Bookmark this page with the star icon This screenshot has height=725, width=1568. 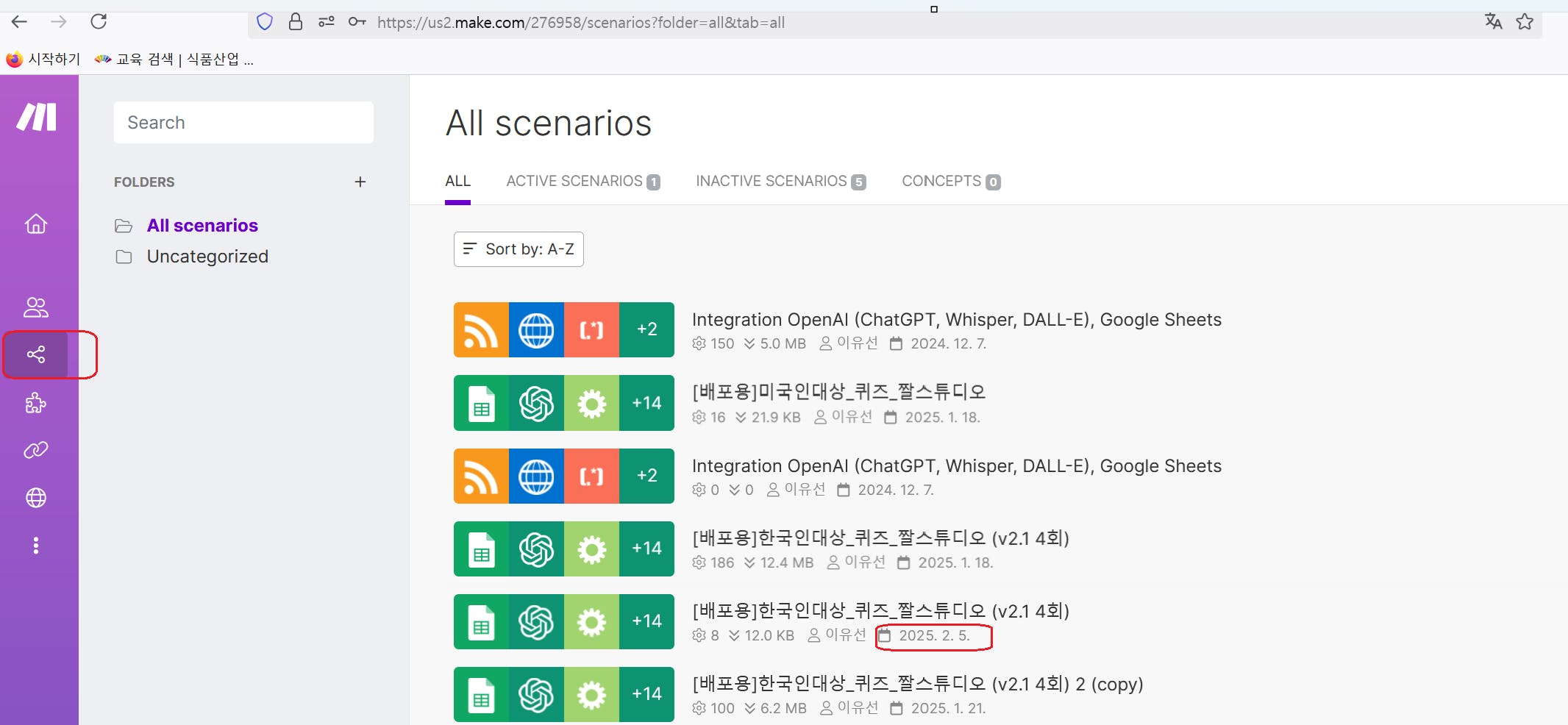(1525, 21)
